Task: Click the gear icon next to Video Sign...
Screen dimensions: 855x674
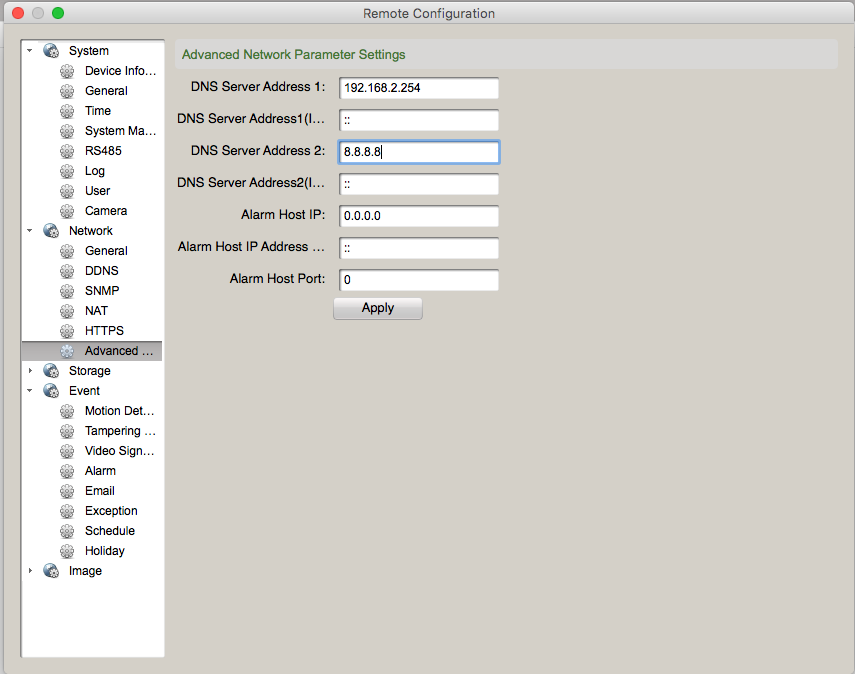Action: click(x=67, y=451)
